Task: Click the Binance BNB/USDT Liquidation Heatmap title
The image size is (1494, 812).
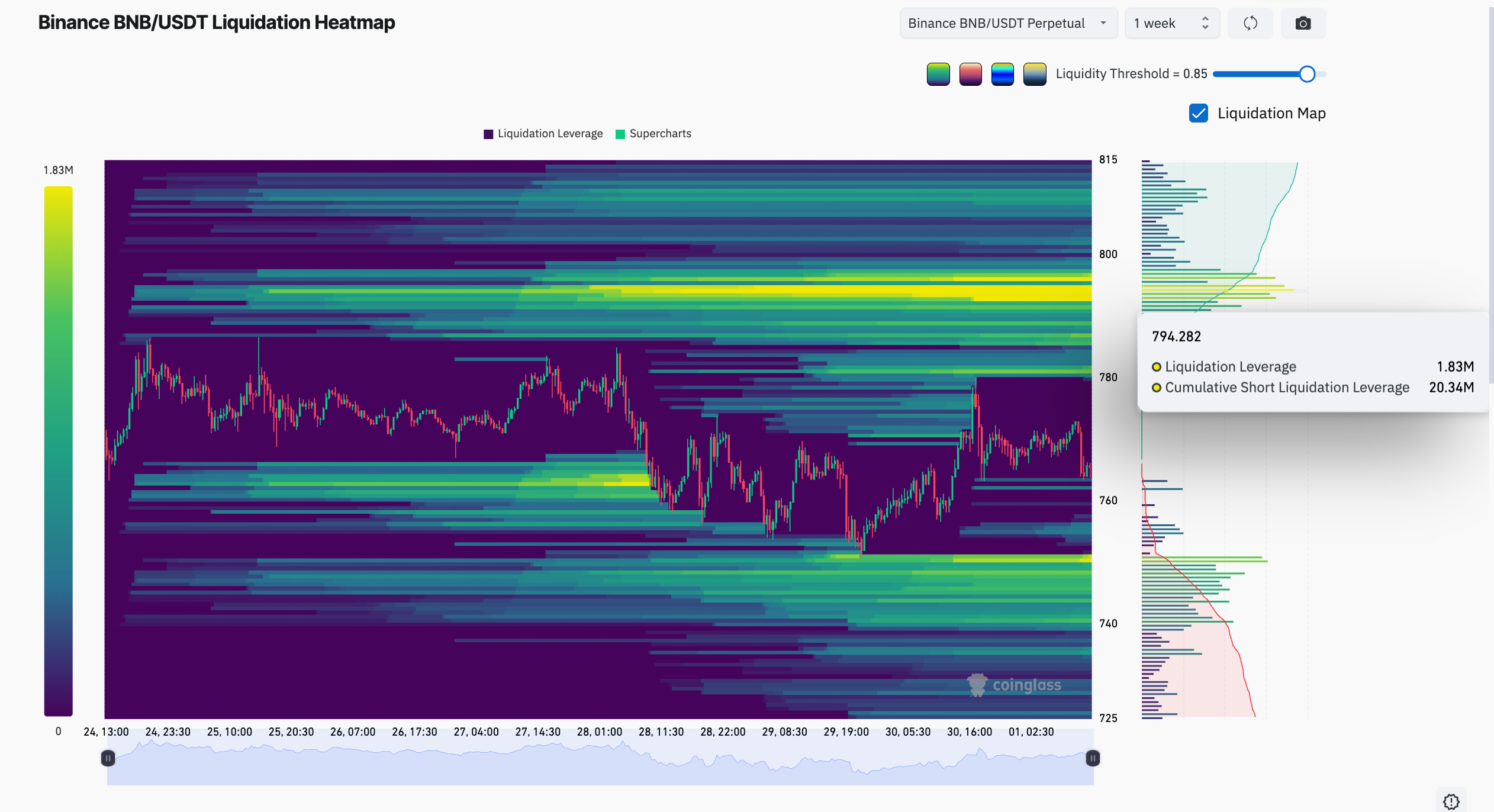Action: pyautogui.click(x=217, y=22)
